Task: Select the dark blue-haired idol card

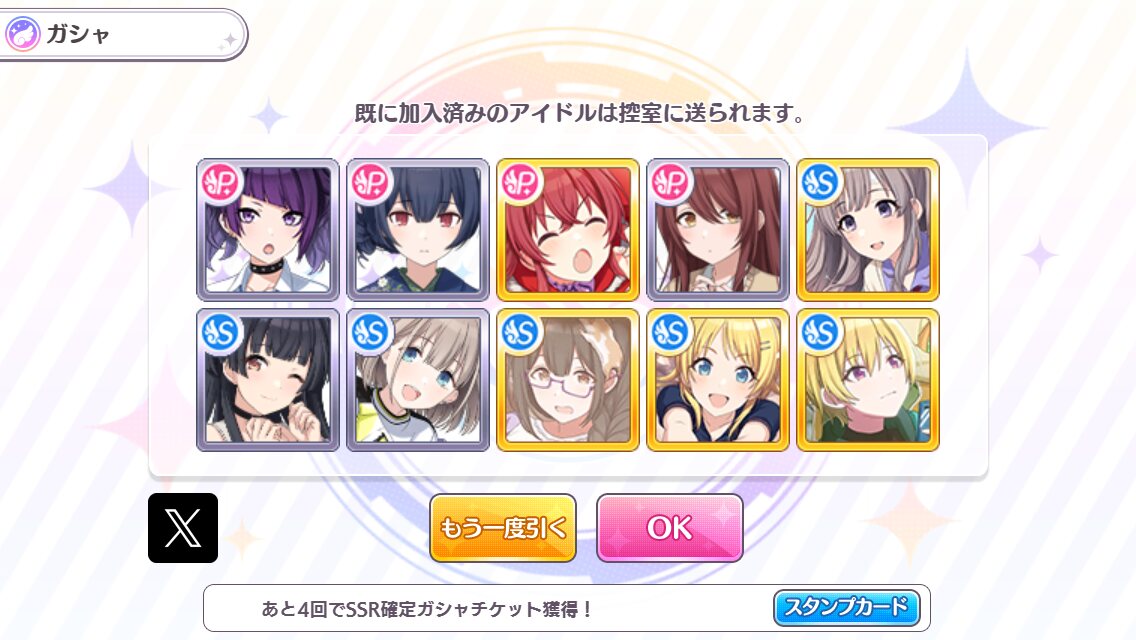Action: (x=418, y=230)
